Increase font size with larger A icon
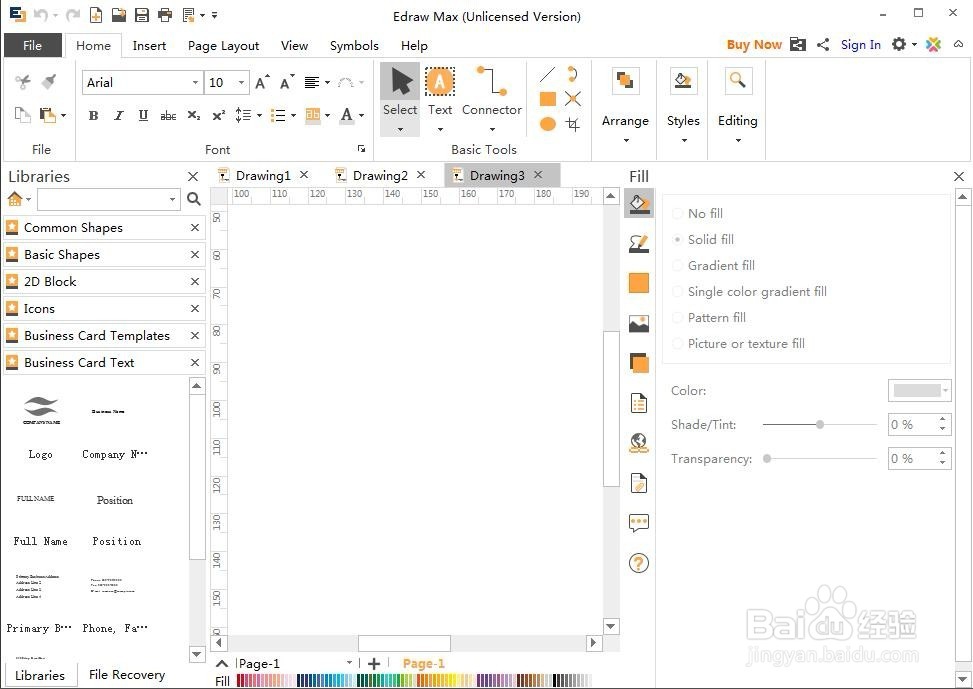Image resolution: width=973 pixels, height=689 pixels. pos(262,82)
